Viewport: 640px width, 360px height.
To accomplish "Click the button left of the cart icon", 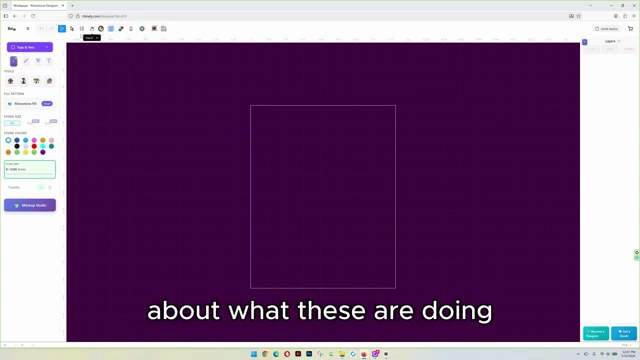I will point(607,29).
